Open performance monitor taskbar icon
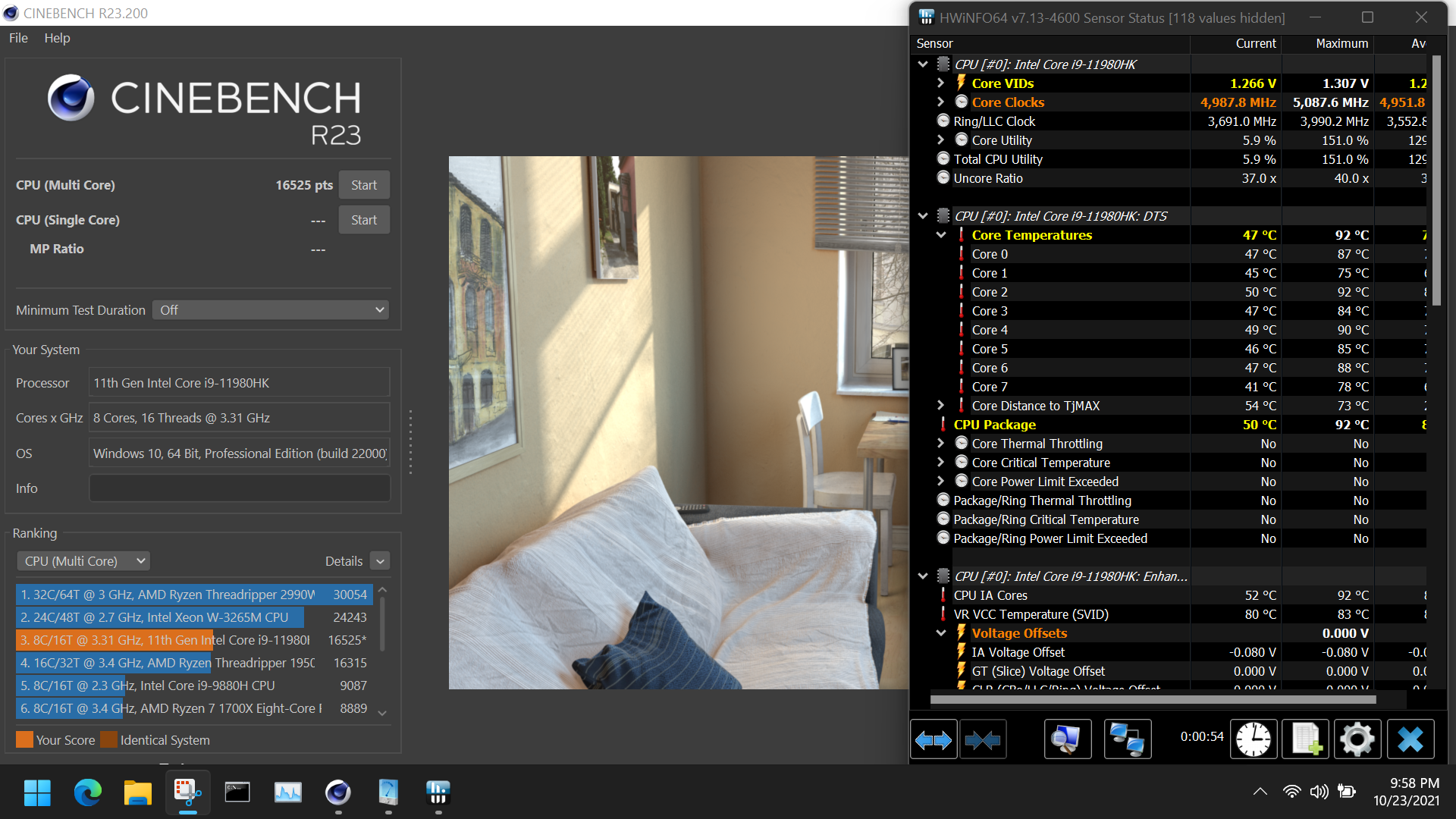The image size is (1456, 819). tap(287, 793)
